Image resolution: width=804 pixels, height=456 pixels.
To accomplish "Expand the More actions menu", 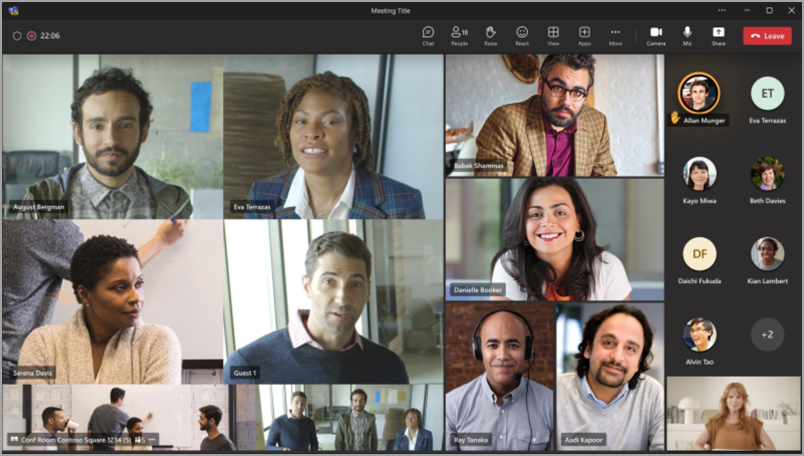I will tap(615, 35).
